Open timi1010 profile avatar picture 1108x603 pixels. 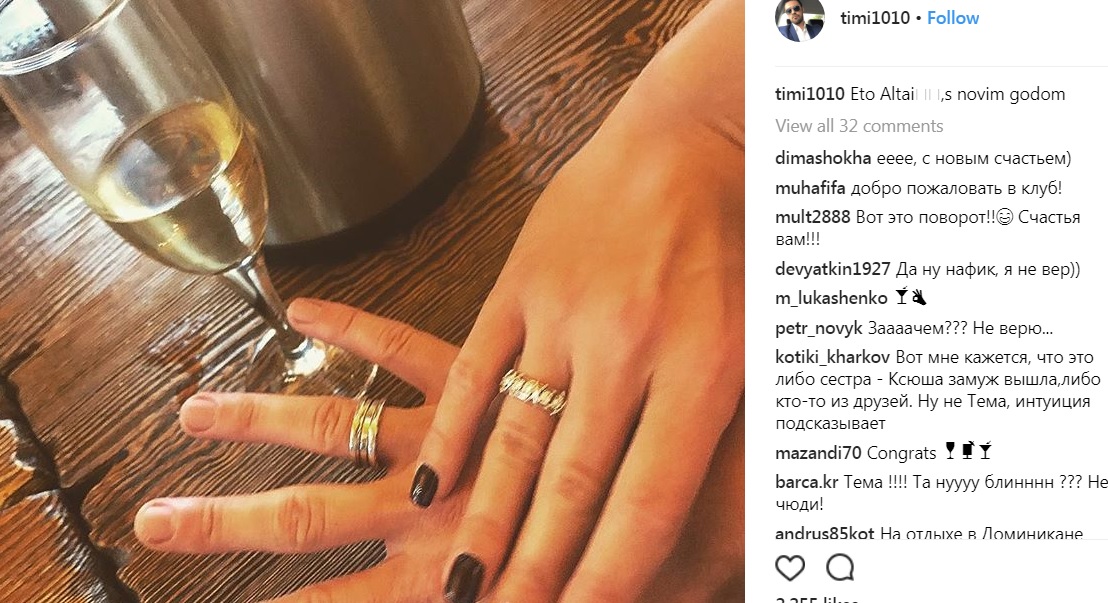tap(800, 18)
